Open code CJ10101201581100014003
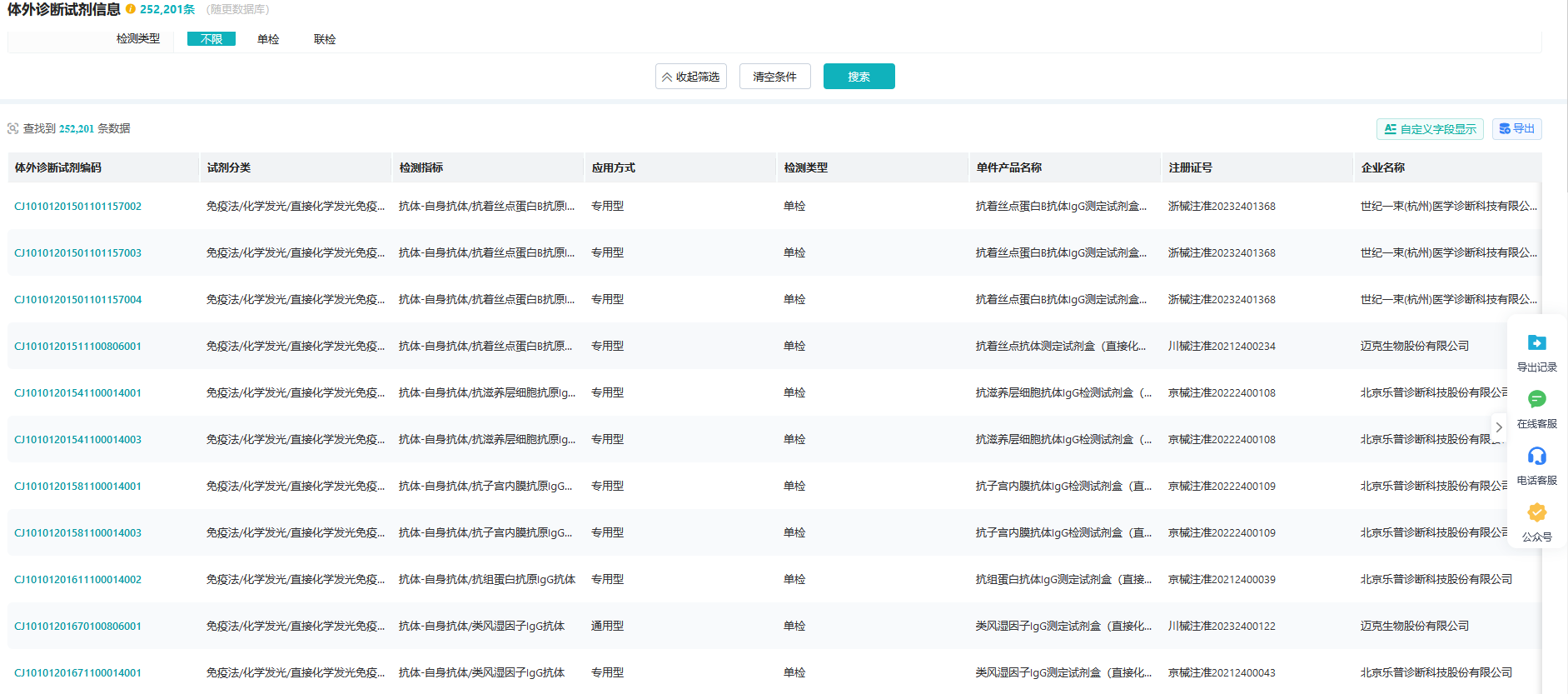Image resolution: width=1568 pixels, height=694 pixels. pos(78,532)
